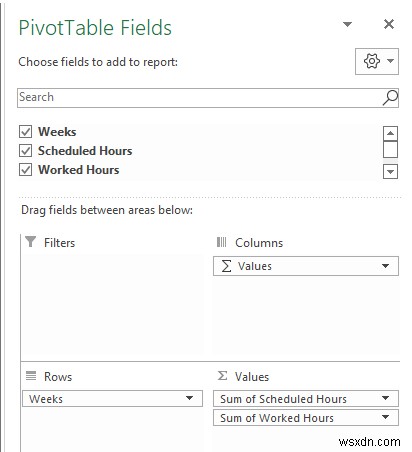Click the Sigma icon beside Values area
412x452 pixels.
pyautogui.click(x=222, y=376)
